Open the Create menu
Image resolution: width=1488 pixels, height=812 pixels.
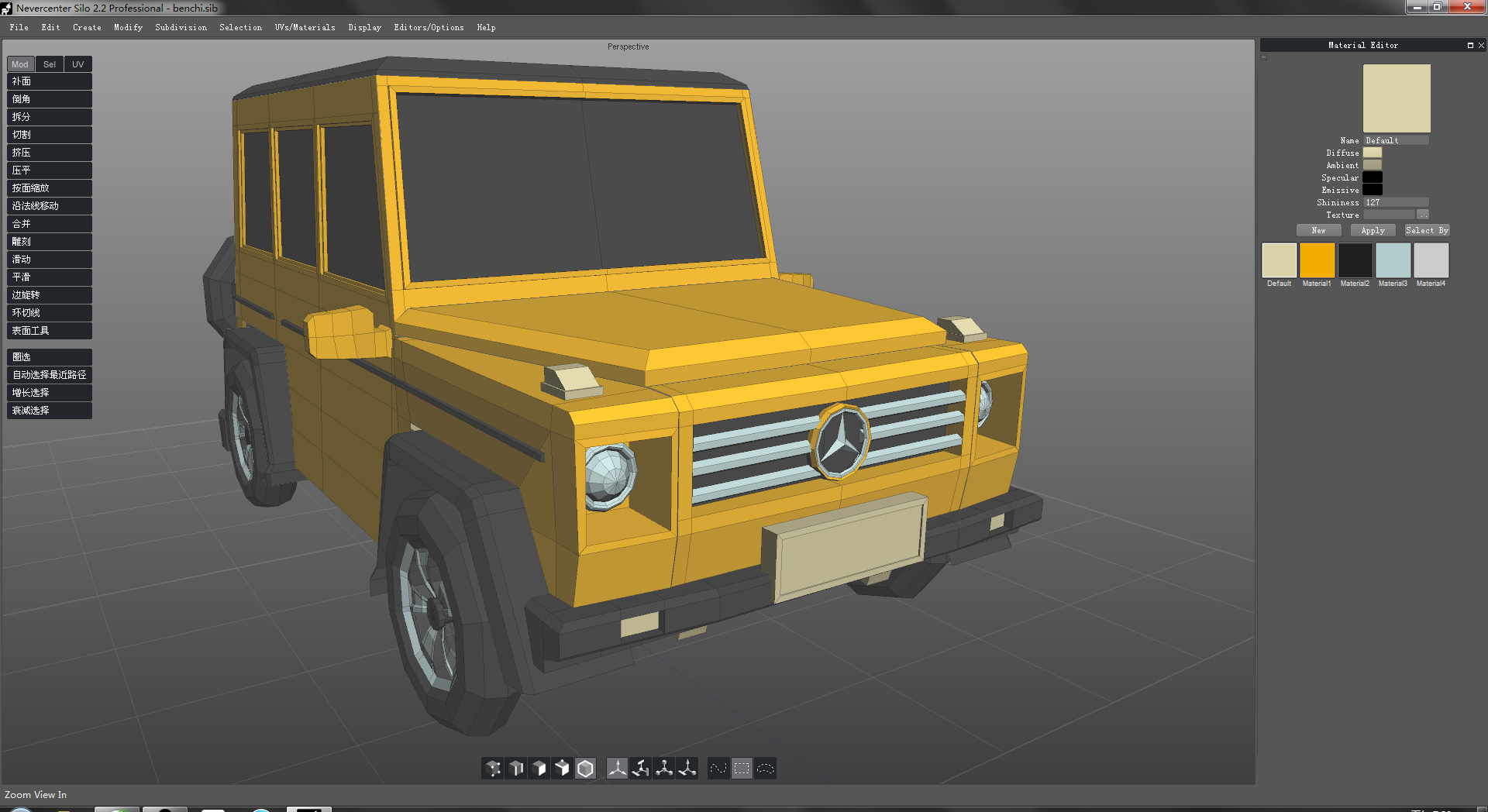(87, 27)
